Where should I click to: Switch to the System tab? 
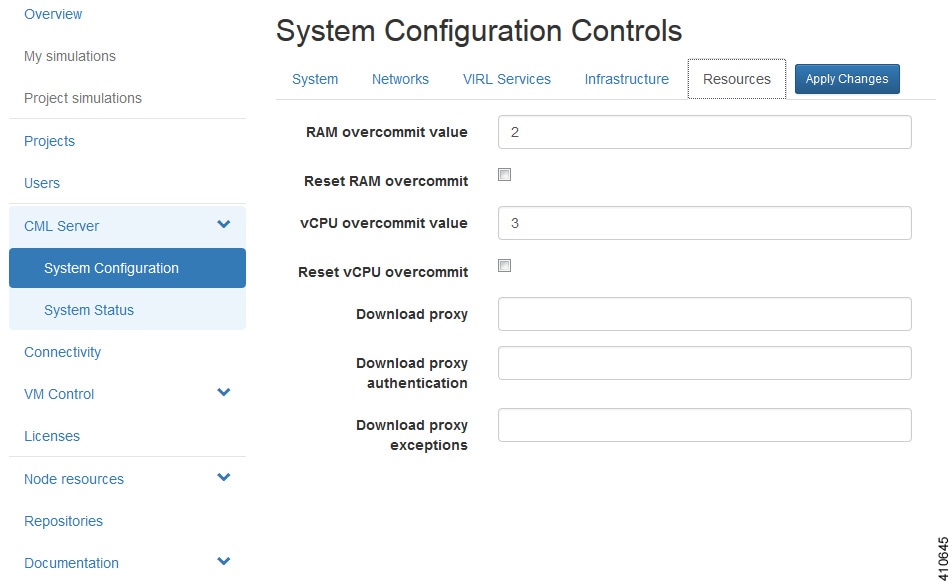pyautogui.click(x=315, y=79)
